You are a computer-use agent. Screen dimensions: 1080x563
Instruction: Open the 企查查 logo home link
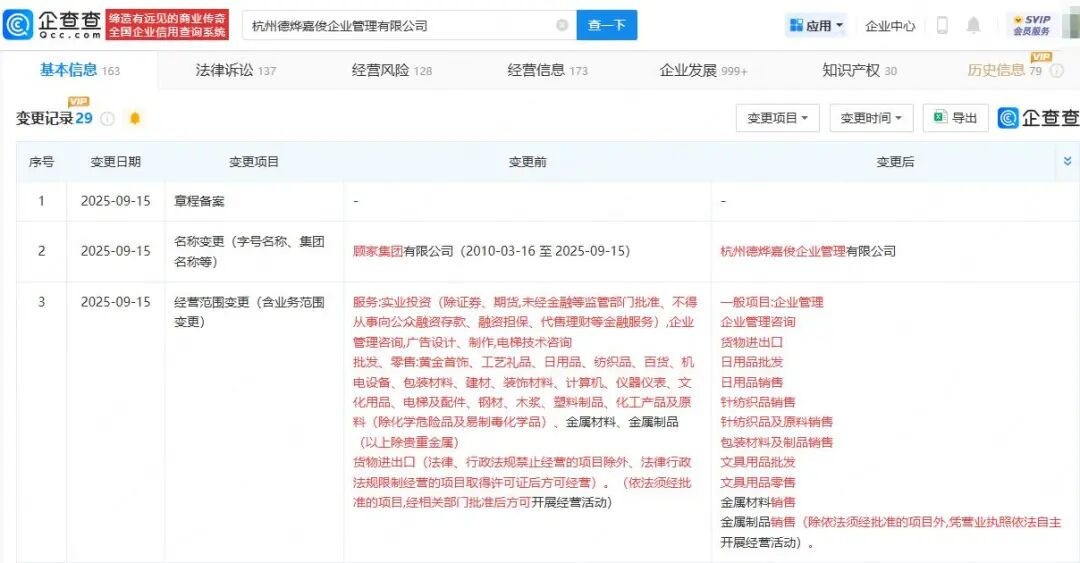tap(52, 25)
